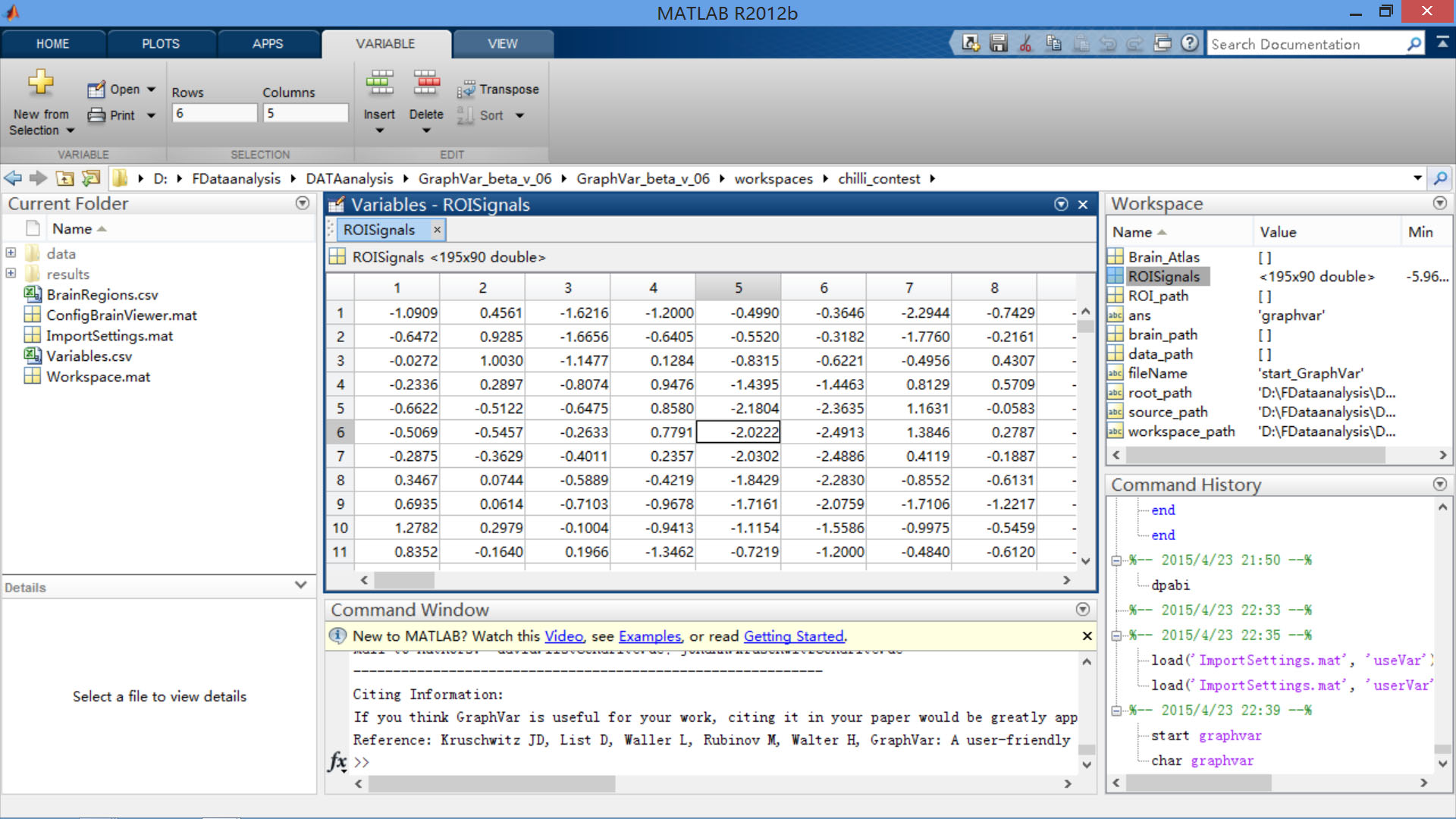The width and height of the screenshot is (1456, 819).
Task: Collapse the 2015/4/23 22:35 history group
Action: (1116, 635)
